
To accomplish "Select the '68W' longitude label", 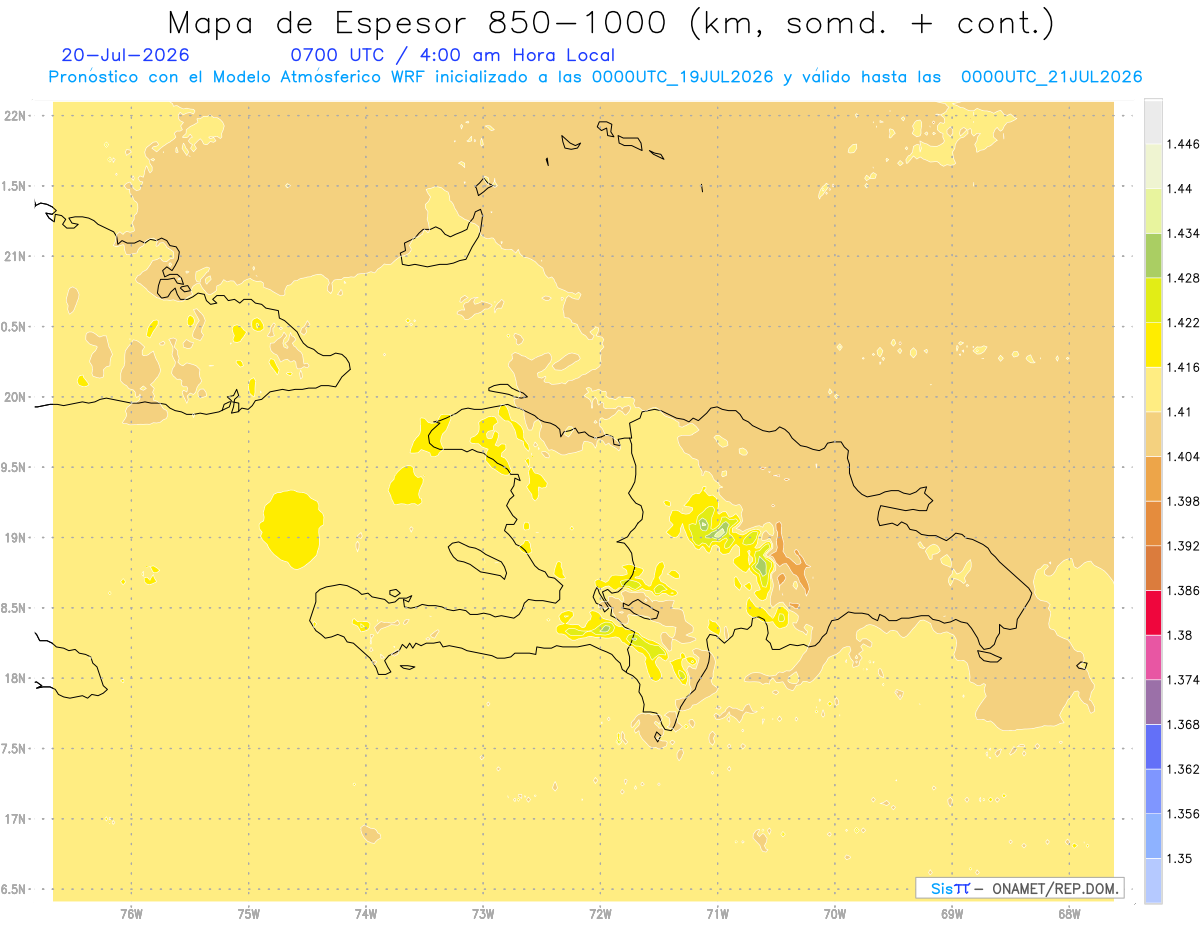I will (x=1069, y=914).
